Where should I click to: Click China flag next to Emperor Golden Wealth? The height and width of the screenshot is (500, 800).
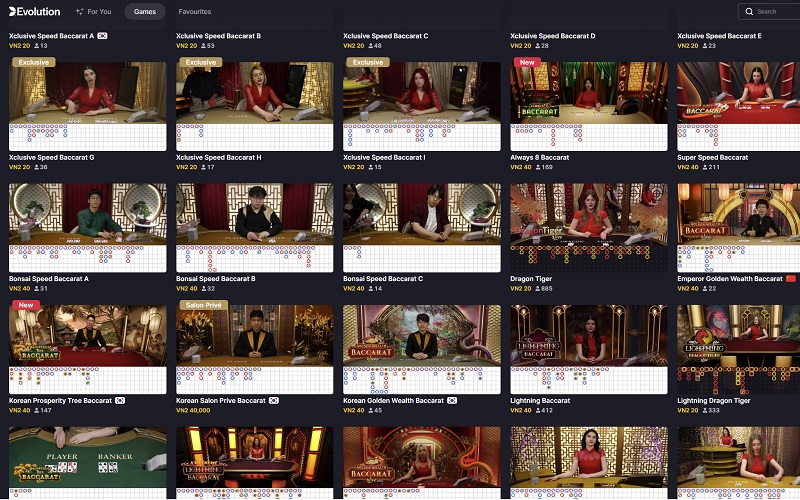point(791,279)
